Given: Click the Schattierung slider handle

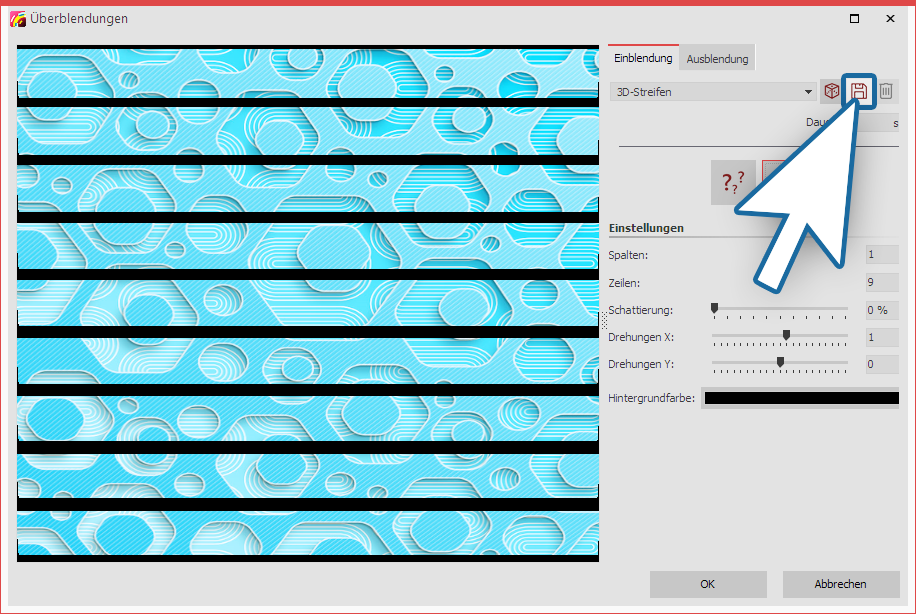Looking at the screenshot, I should click(x=714, y=308).
